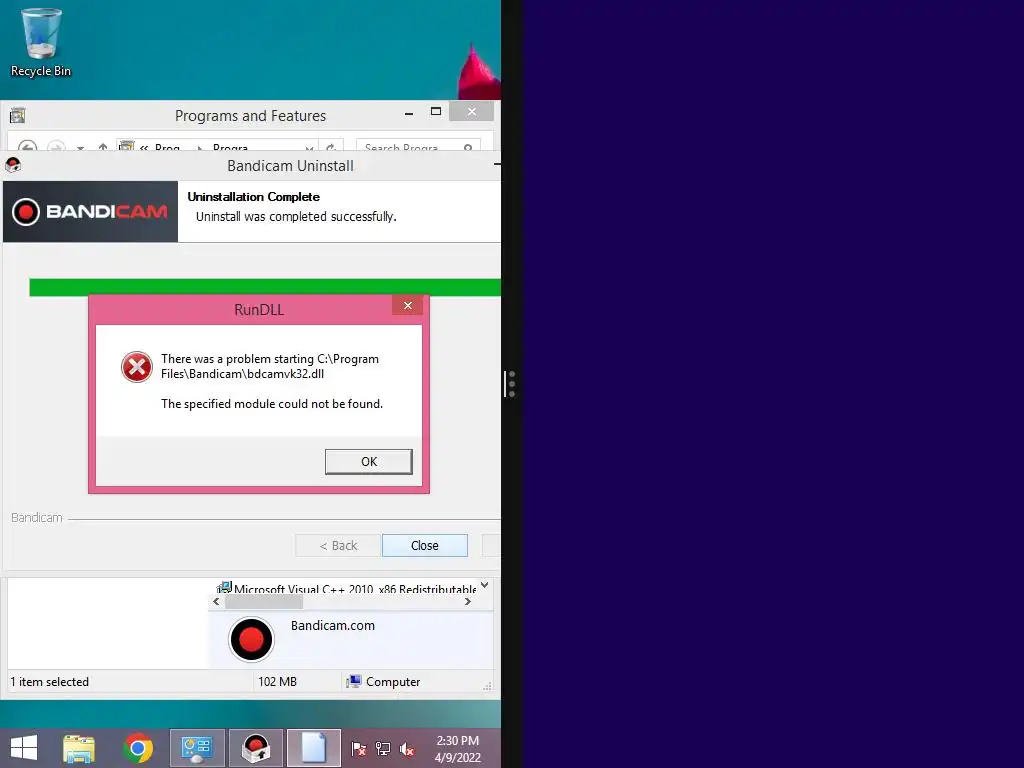Screen dimensions: 1024x768
Task: Select Microsoft Visual C++ 2010 x86 Redistributable entry
Action: [346, 588]
